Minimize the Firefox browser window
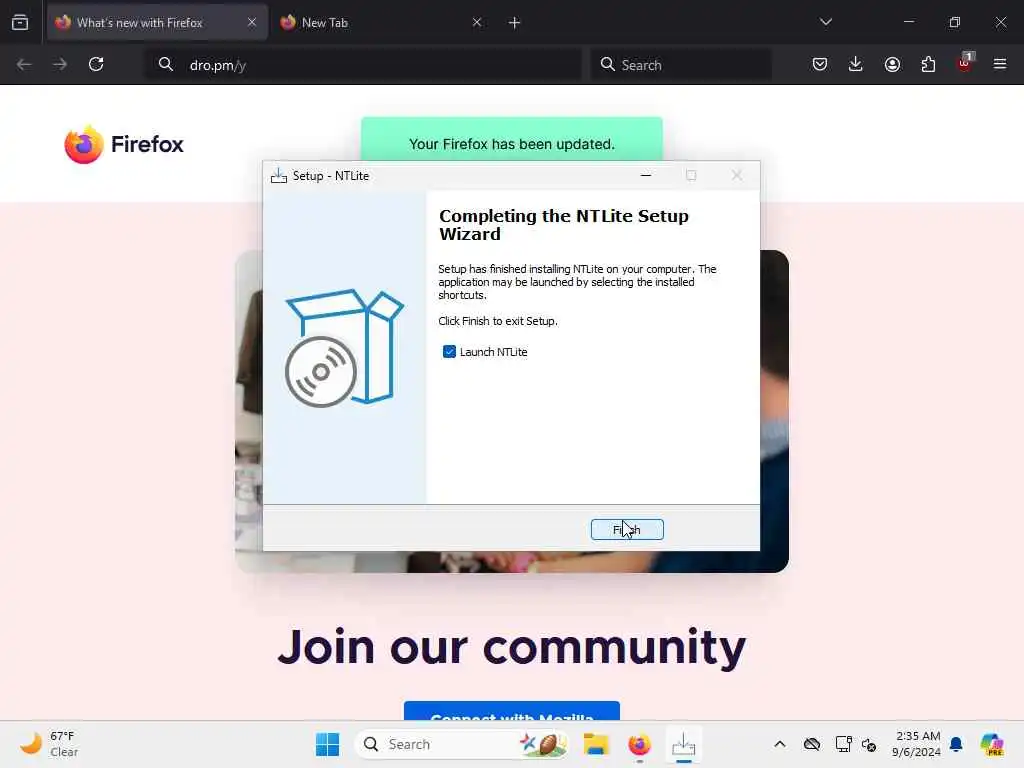The image size is (1024, 768). pos(909,22)
